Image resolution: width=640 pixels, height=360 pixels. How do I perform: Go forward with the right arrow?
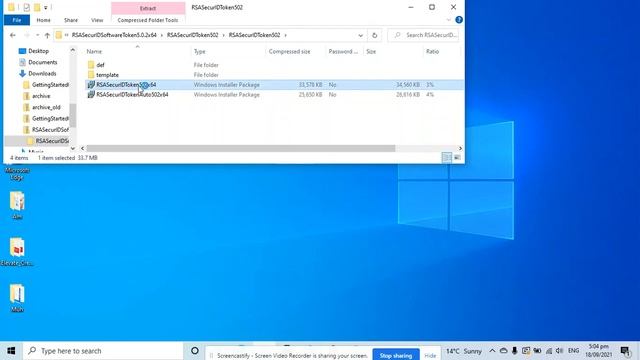pos(27,36)
